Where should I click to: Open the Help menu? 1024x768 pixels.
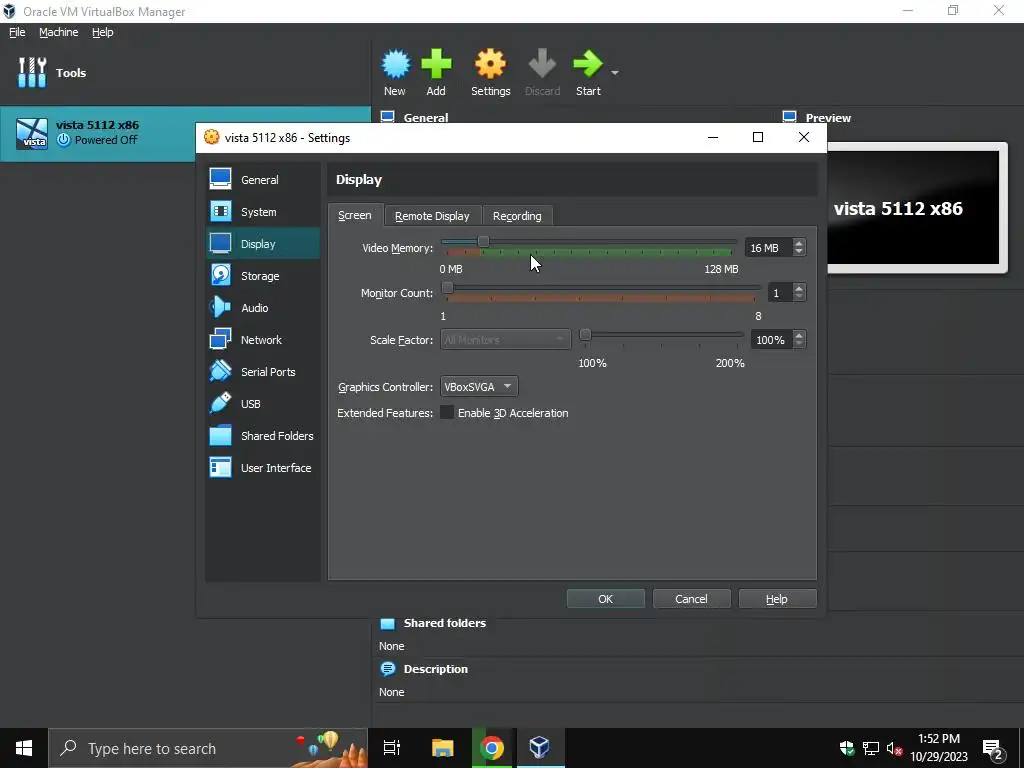pos(103,32)
